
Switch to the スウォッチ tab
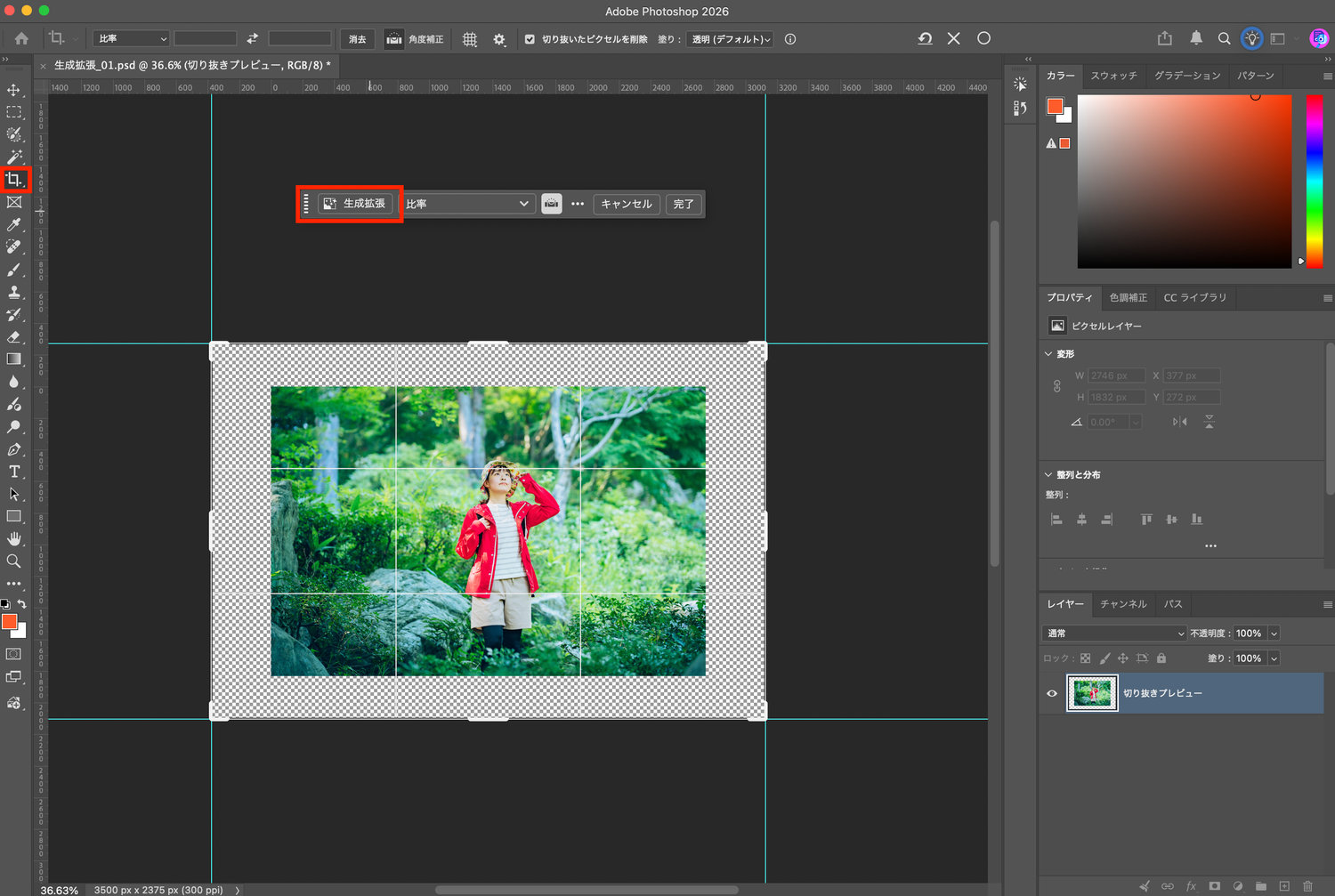[1113, 76]
